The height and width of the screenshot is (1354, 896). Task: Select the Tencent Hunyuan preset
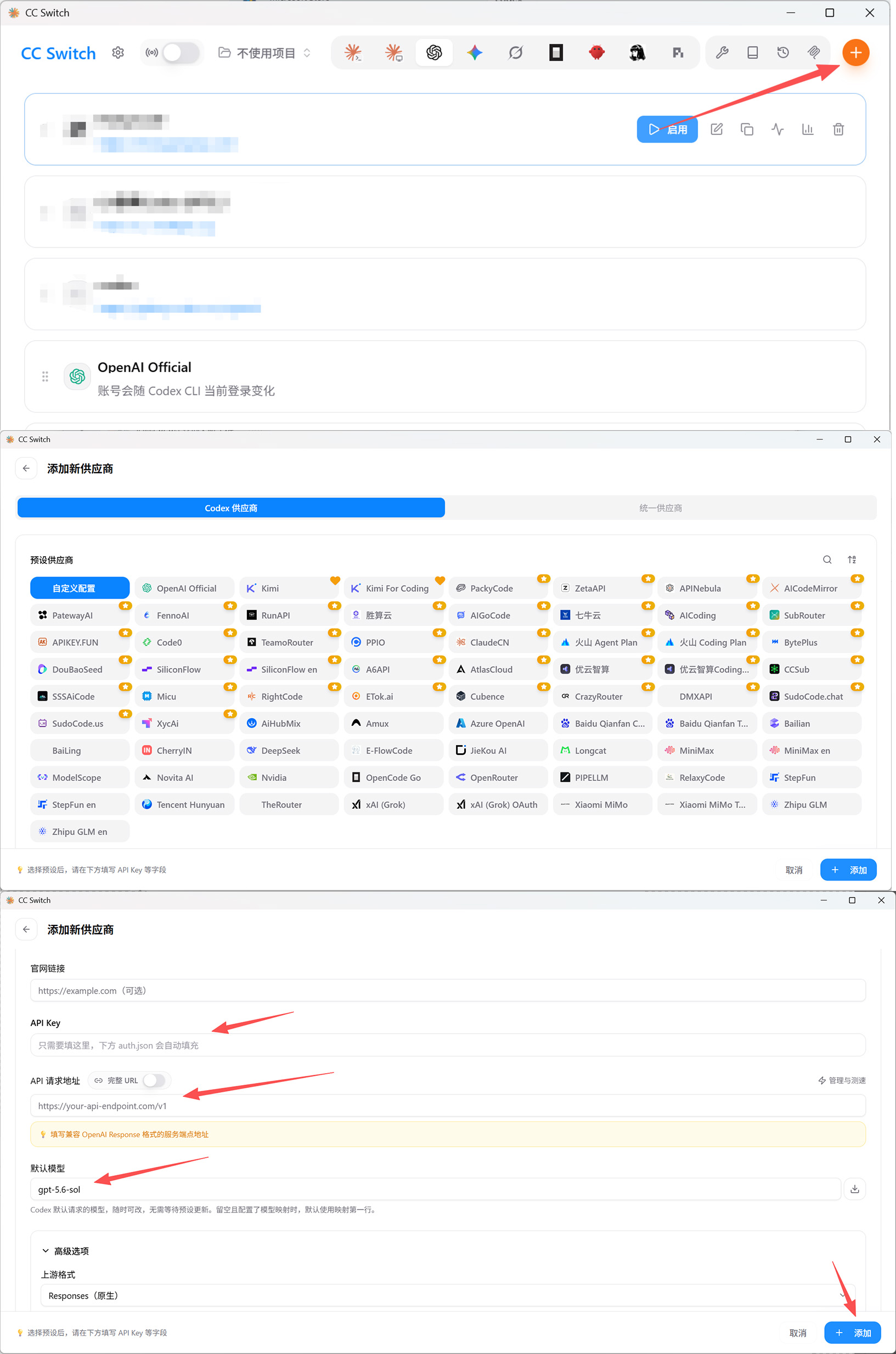[x=184, y=804]
